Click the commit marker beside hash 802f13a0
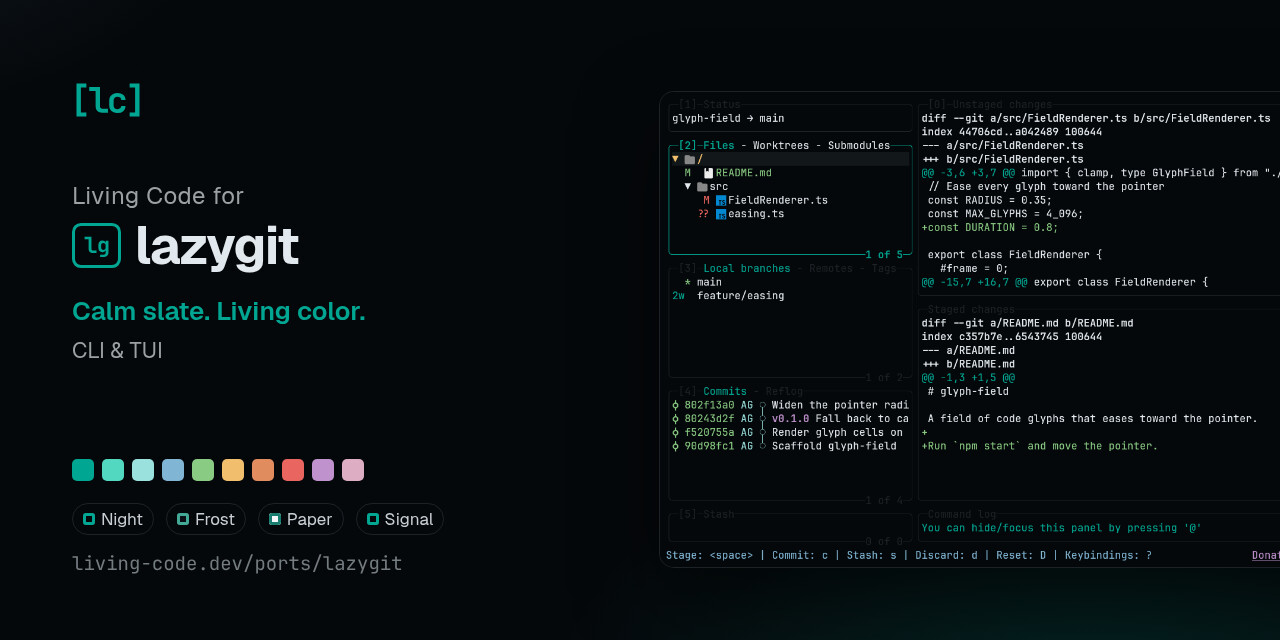This screenshot has width=1280, height=640. (x=675, y=405)
